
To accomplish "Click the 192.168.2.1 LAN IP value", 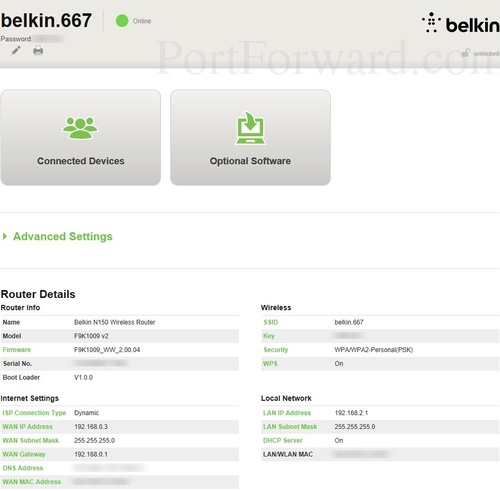I will 351,413.
